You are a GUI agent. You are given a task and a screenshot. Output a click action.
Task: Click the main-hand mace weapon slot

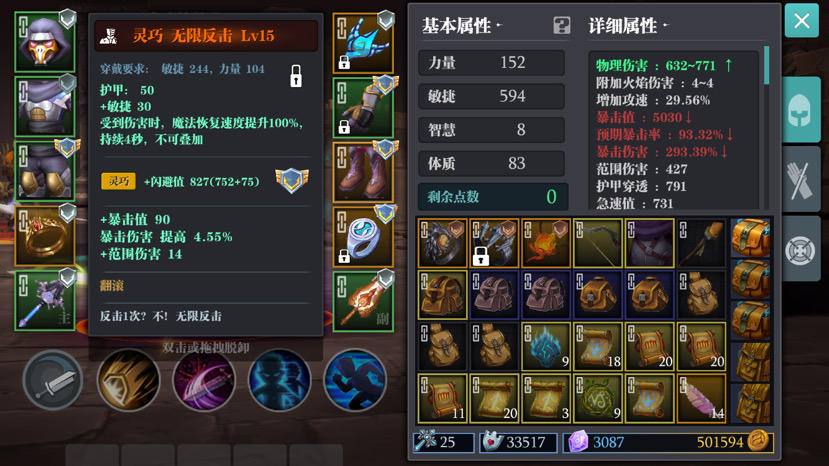click(45, 300)
